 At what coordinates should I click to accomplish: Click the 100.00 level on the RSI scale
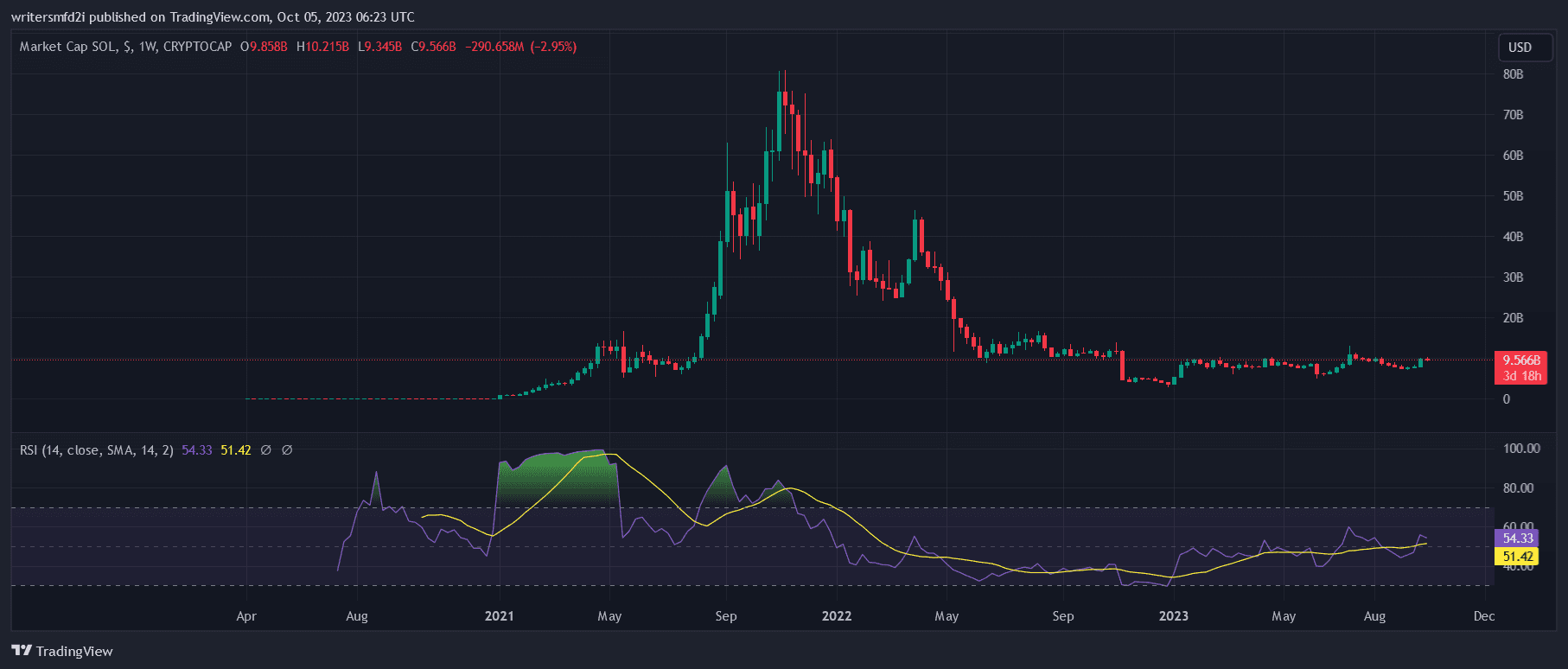tap(1520, 449)
